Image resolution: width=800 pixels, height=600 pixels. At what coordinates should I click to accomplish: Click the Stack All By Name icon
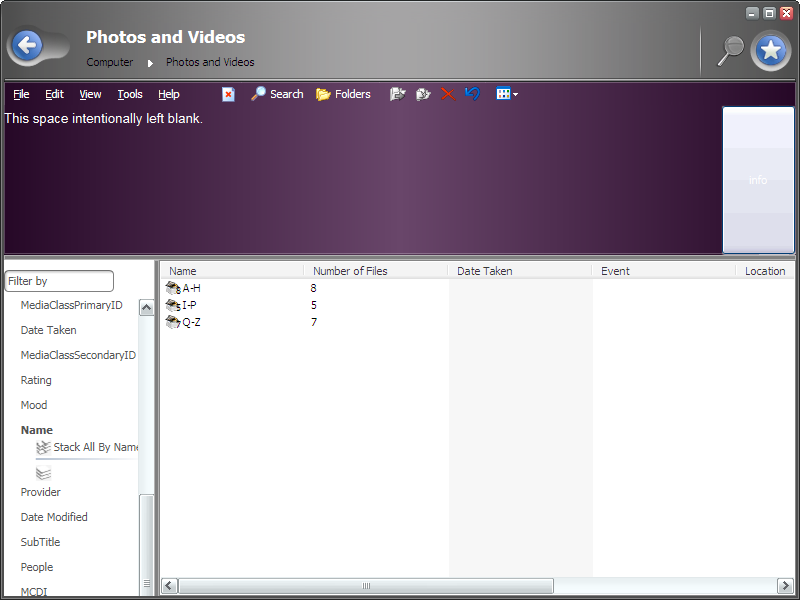click(x=43, y=447)
